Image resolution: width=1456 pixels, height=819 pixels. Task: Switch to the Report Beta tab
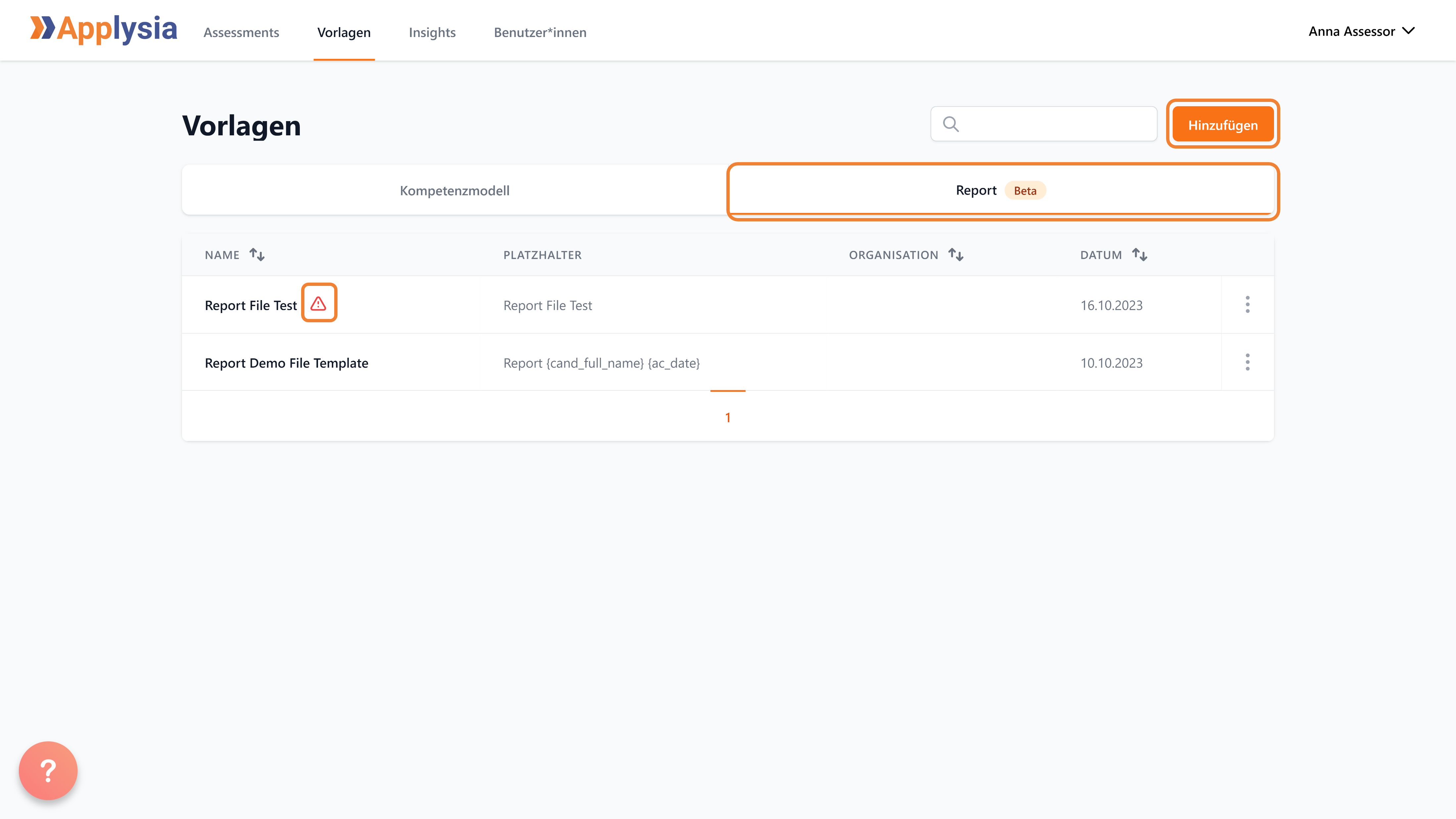pyautogui.click(x=1001, y=191)
